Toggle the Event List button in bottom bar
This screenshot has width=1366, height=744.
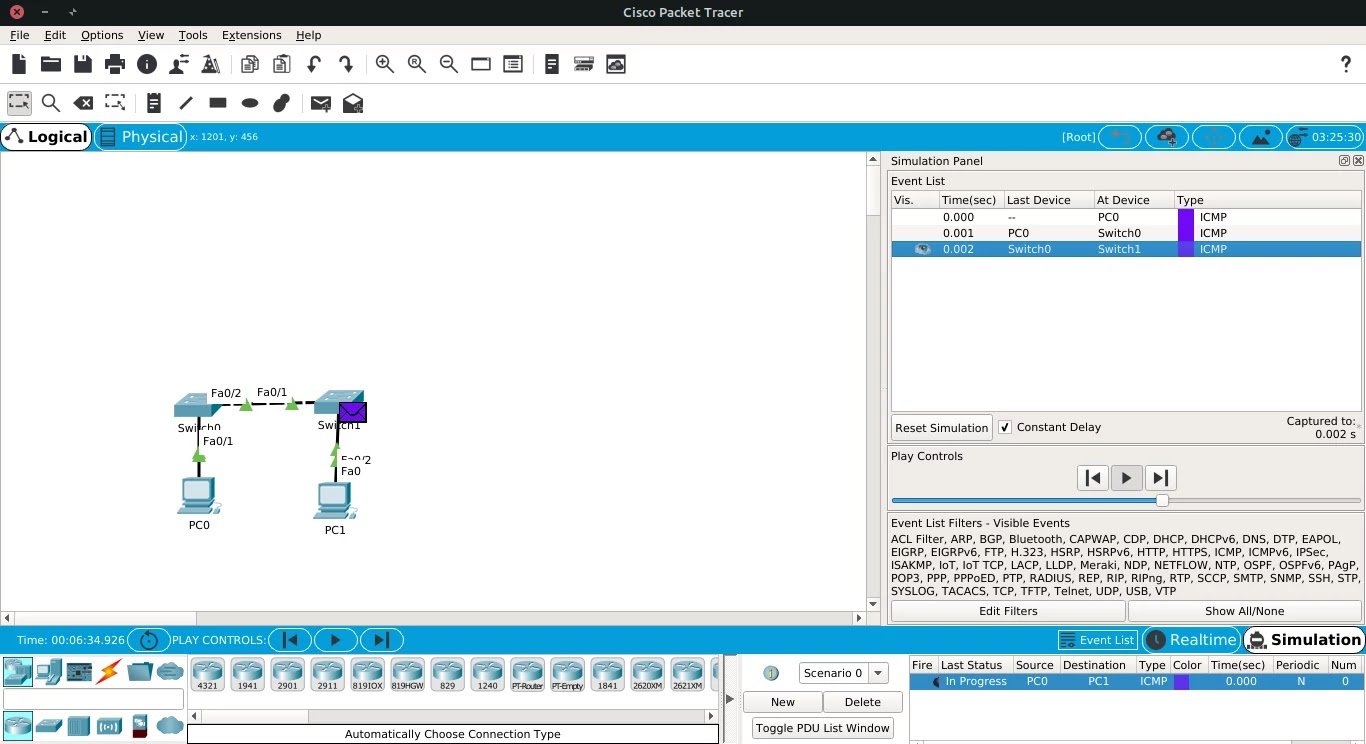[x=1097, y=640]
